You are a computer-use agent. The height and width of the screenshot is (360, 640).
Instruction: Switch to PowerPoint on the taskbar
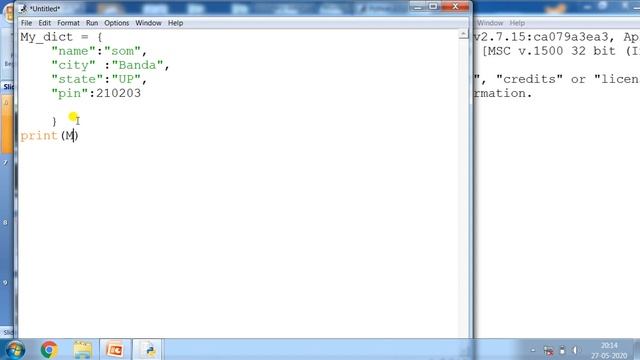coord(115,350)
